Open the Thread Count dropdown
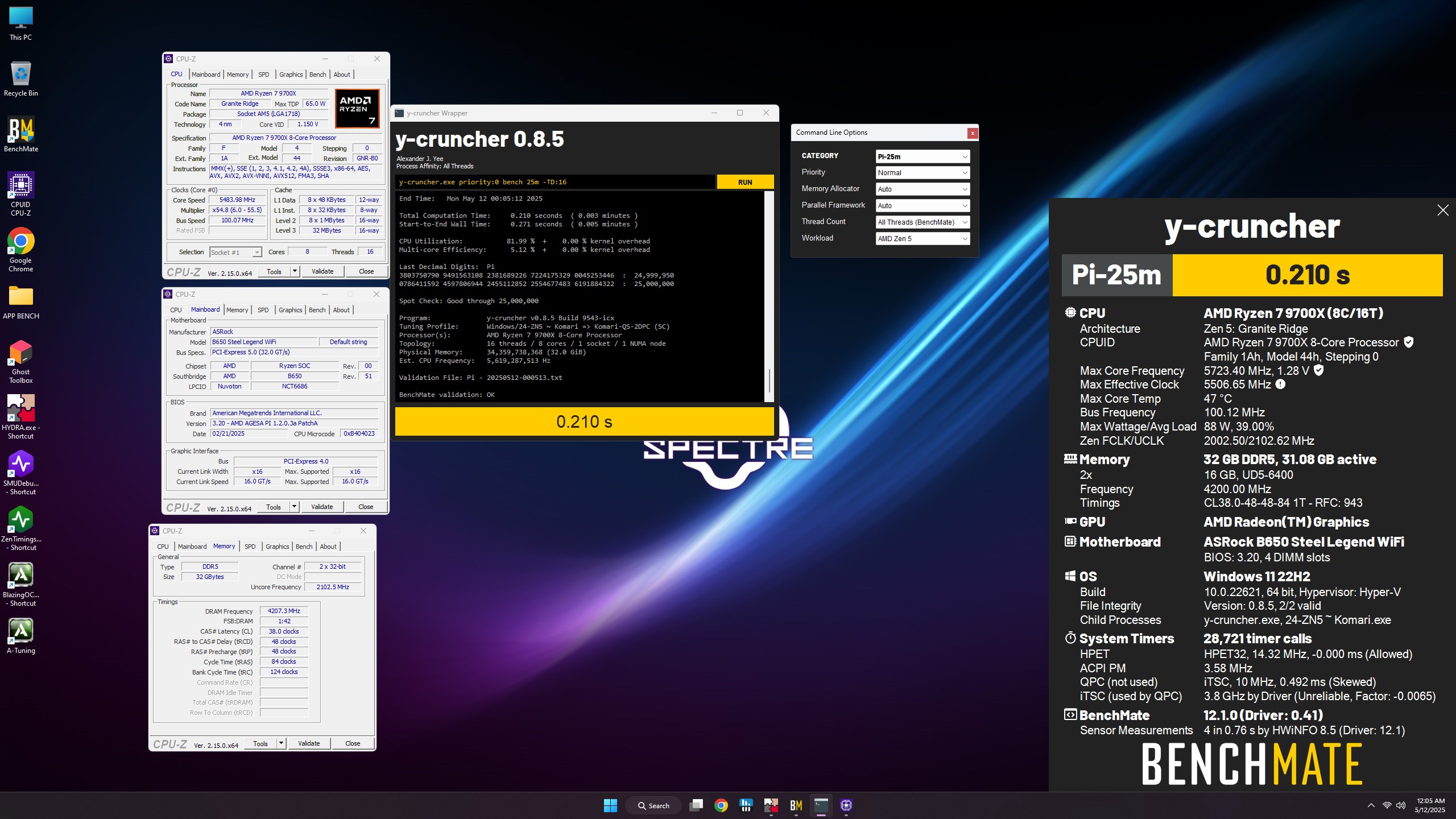This screenshot has width=1456, height=819. [x=923, y=222]
